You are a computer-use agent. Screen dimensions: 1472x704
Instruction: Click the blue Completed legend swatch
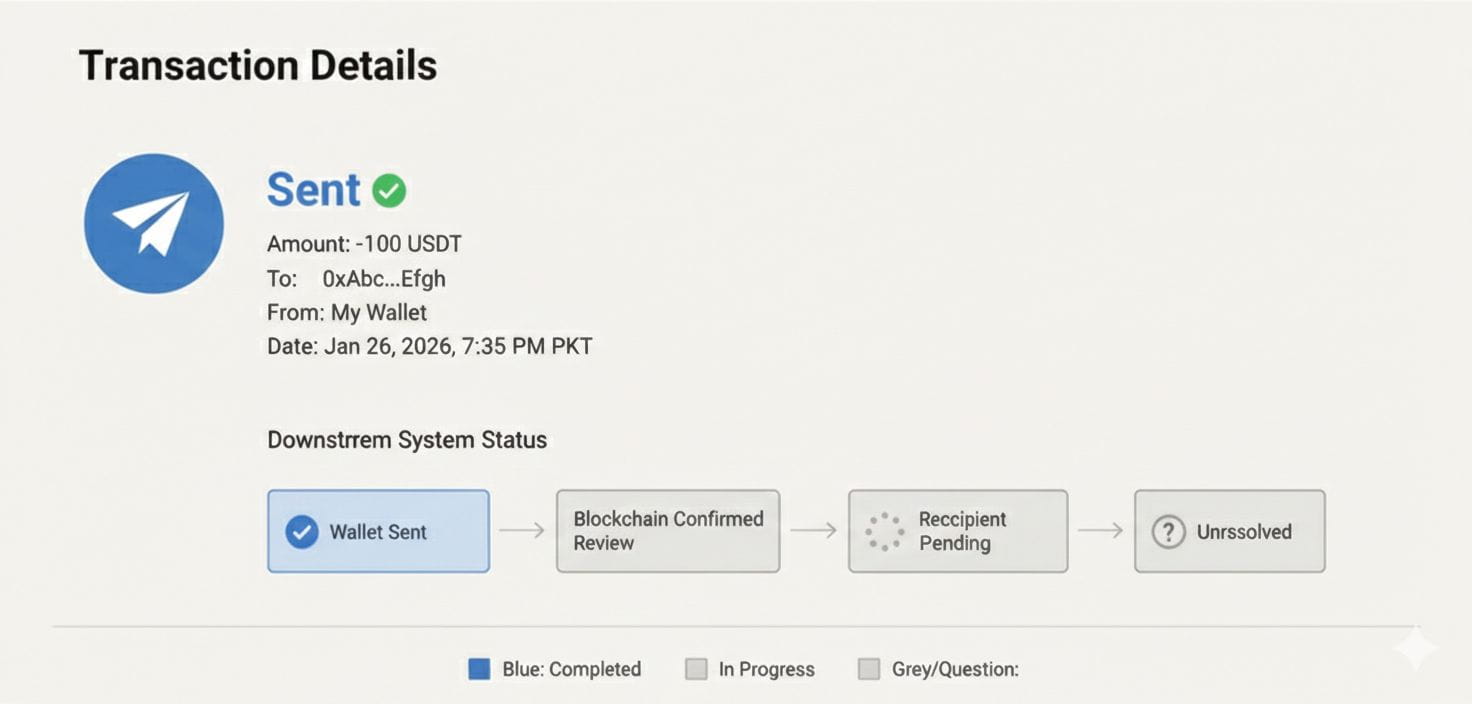tap(479, 669)
